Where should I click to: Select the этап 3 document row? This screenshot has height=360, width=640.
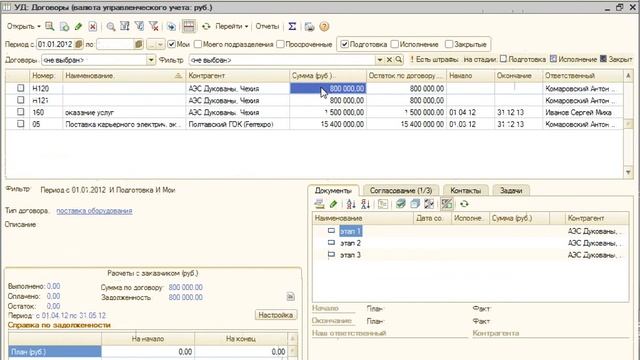click(x=471, y=255)
